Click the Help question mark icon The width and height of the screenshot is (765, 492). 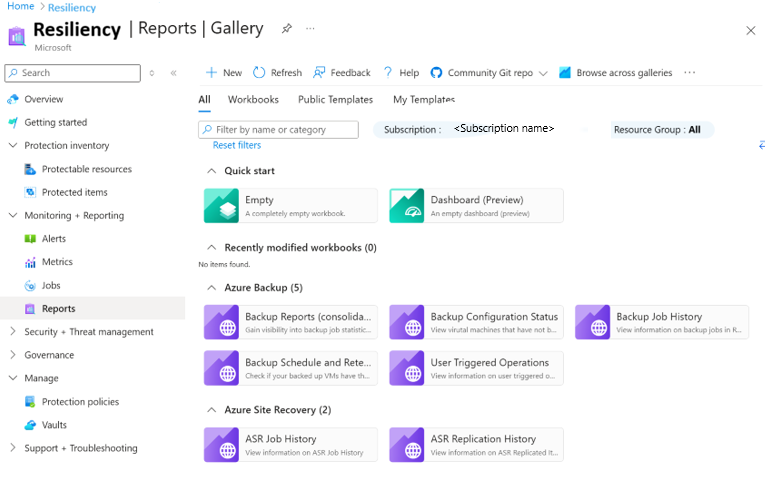(388, 73)
